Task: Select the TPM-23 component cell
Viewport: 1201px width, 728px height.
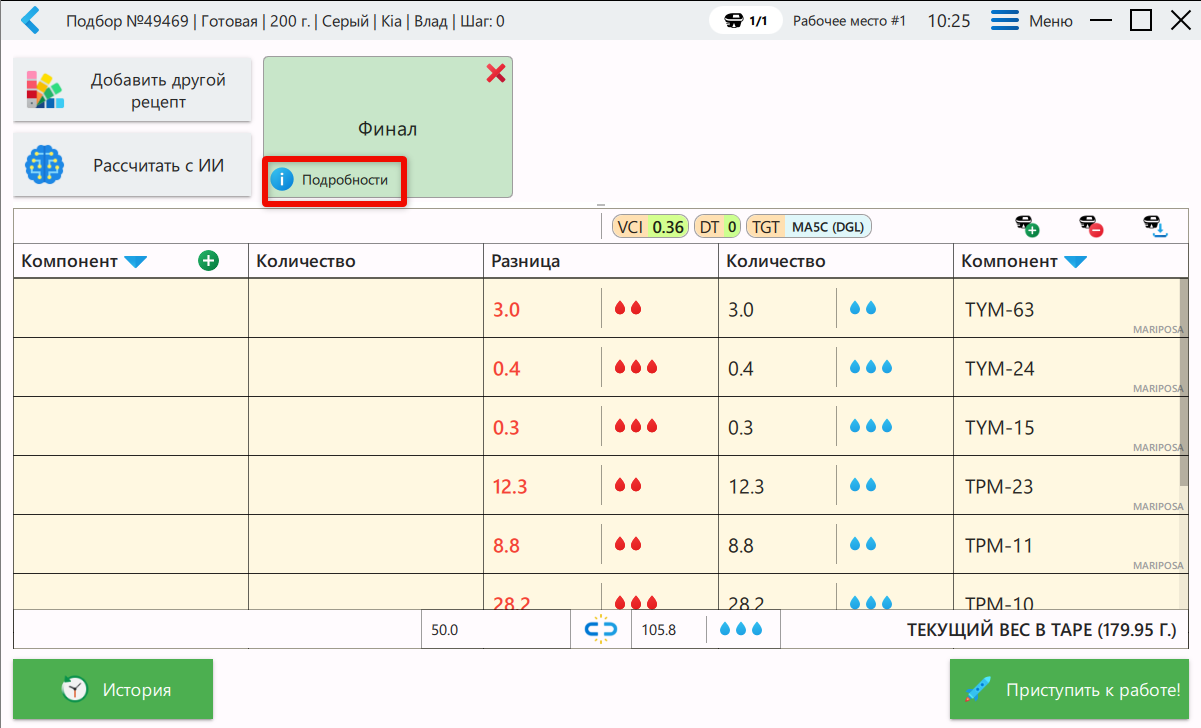Action: click(1066, 486)
